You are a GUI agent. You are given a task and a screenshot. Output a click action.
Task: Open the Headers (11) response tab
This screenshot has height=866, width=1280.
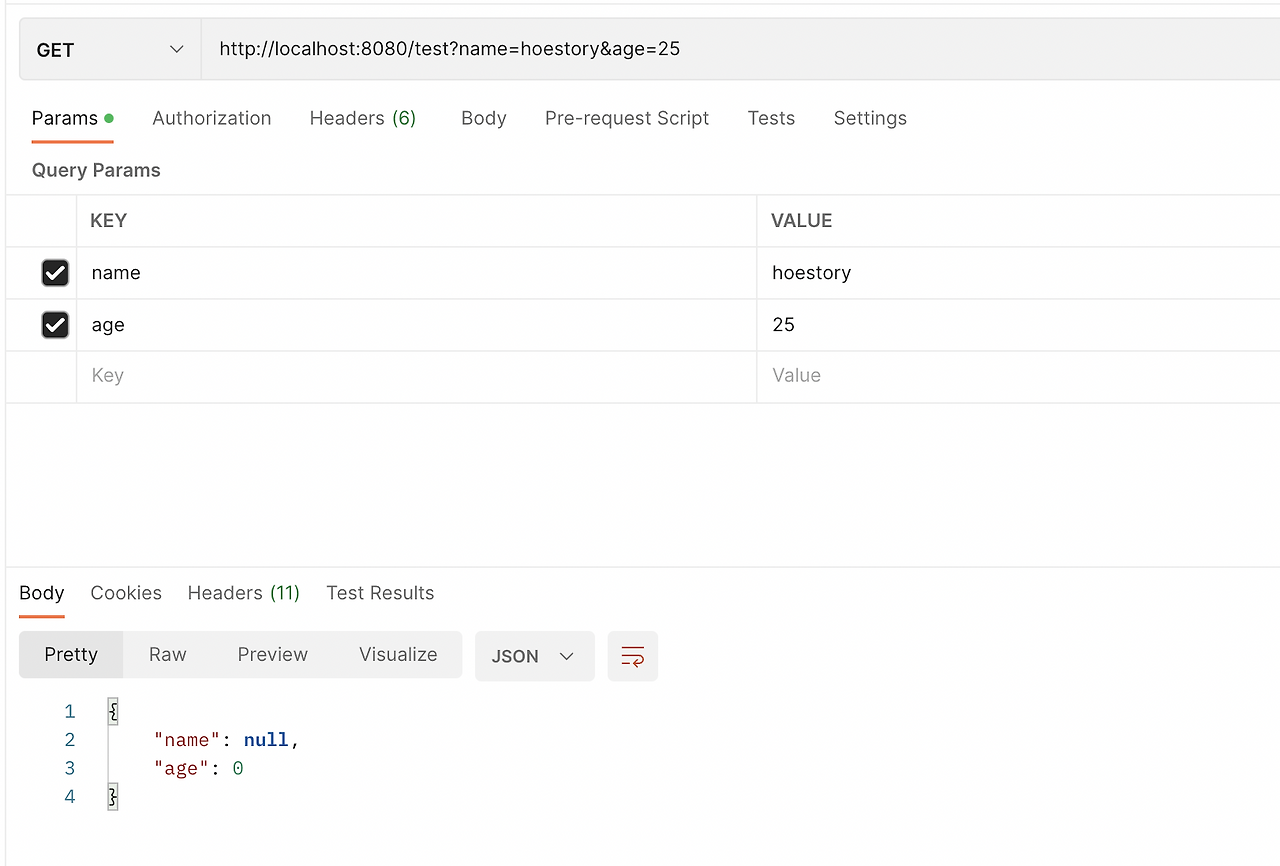[x=243, y=592]
